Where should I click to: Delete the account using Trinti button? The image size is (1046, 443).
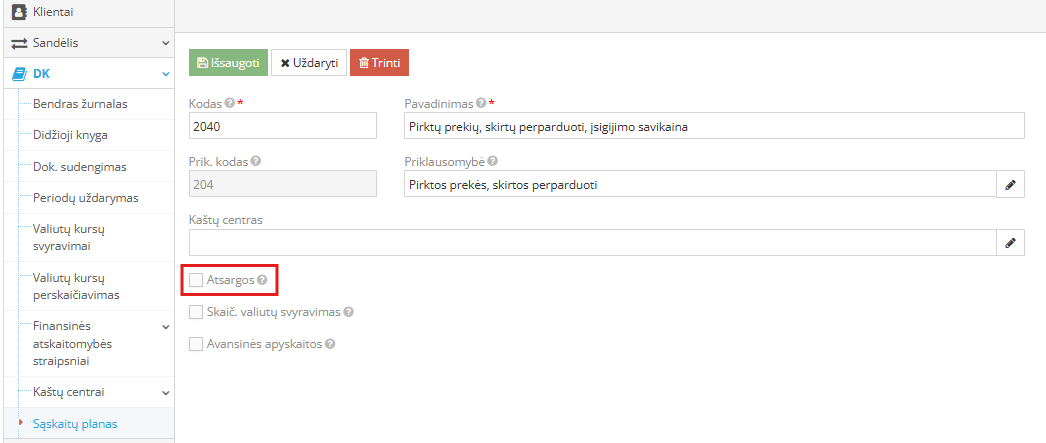pyautogui.click(x=380, y=63)
